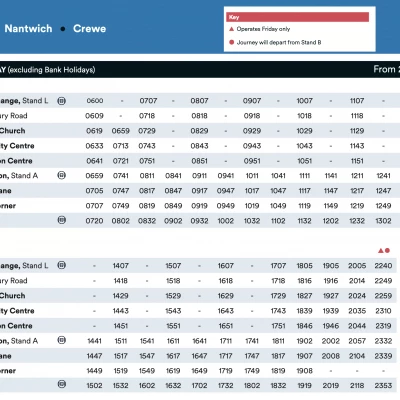Click the Stand L timing point icon in the 1407 row
The height and width of the screenshot is (400, 400).
coord(61,265)
